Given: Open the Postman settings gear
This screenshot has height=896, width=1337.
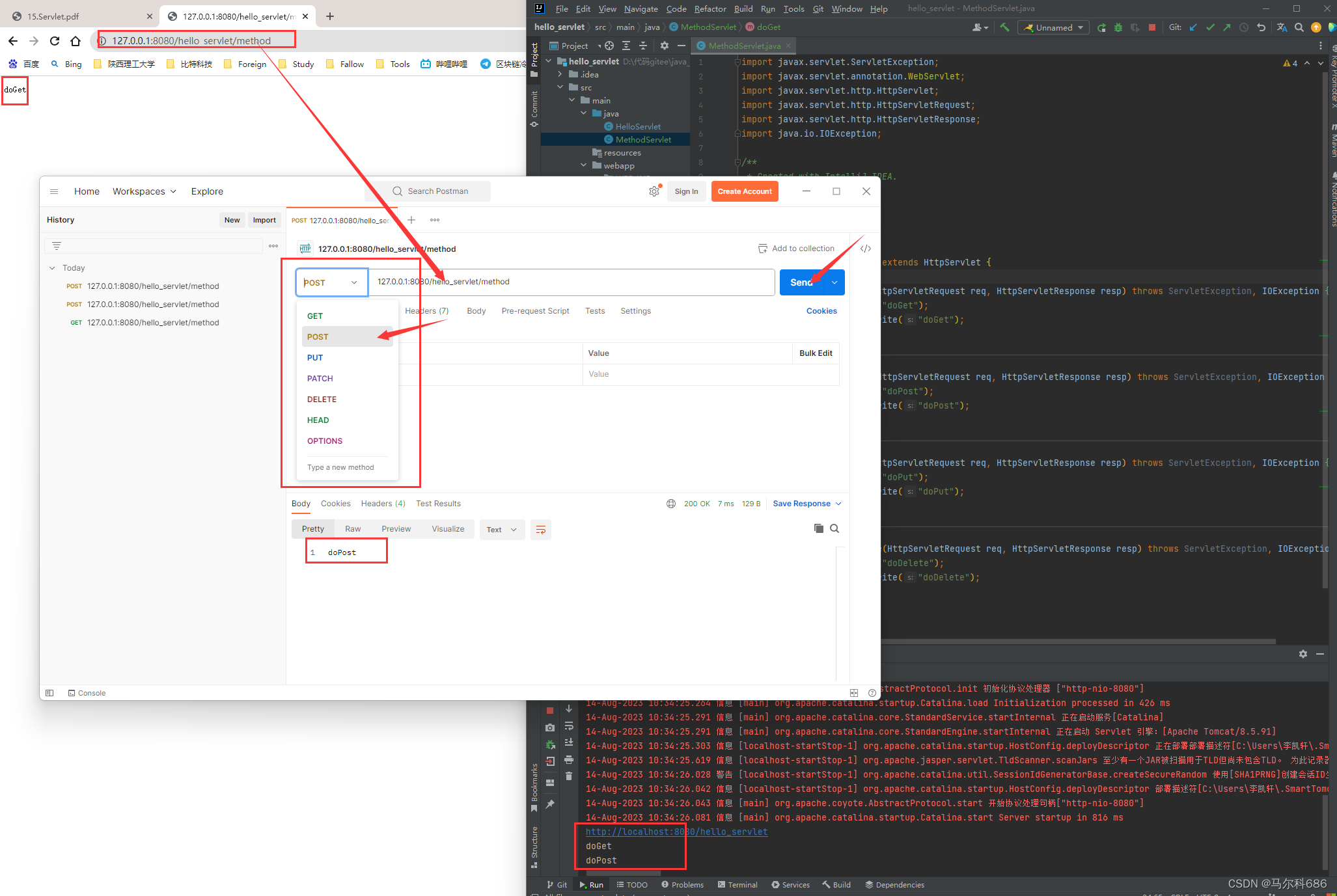Looking at the screenshot, I should coord(654,191).
